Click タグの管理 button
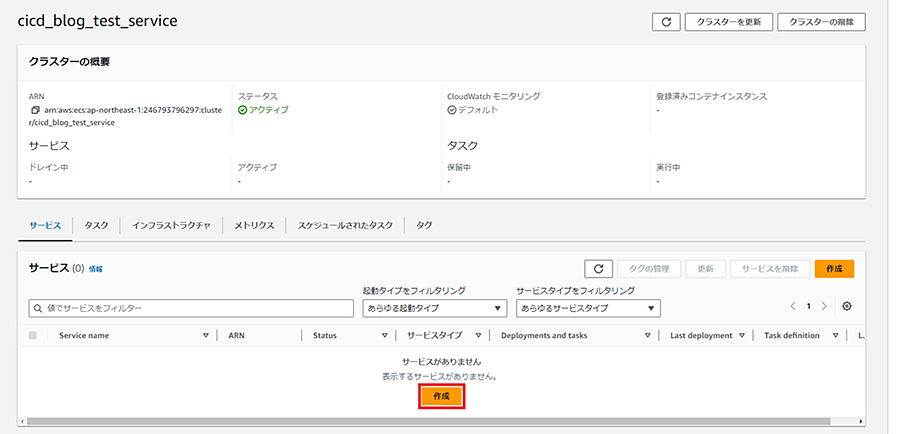Image resolution: width=900 pixels, height=434 pixels. click(x=649, y=269)
